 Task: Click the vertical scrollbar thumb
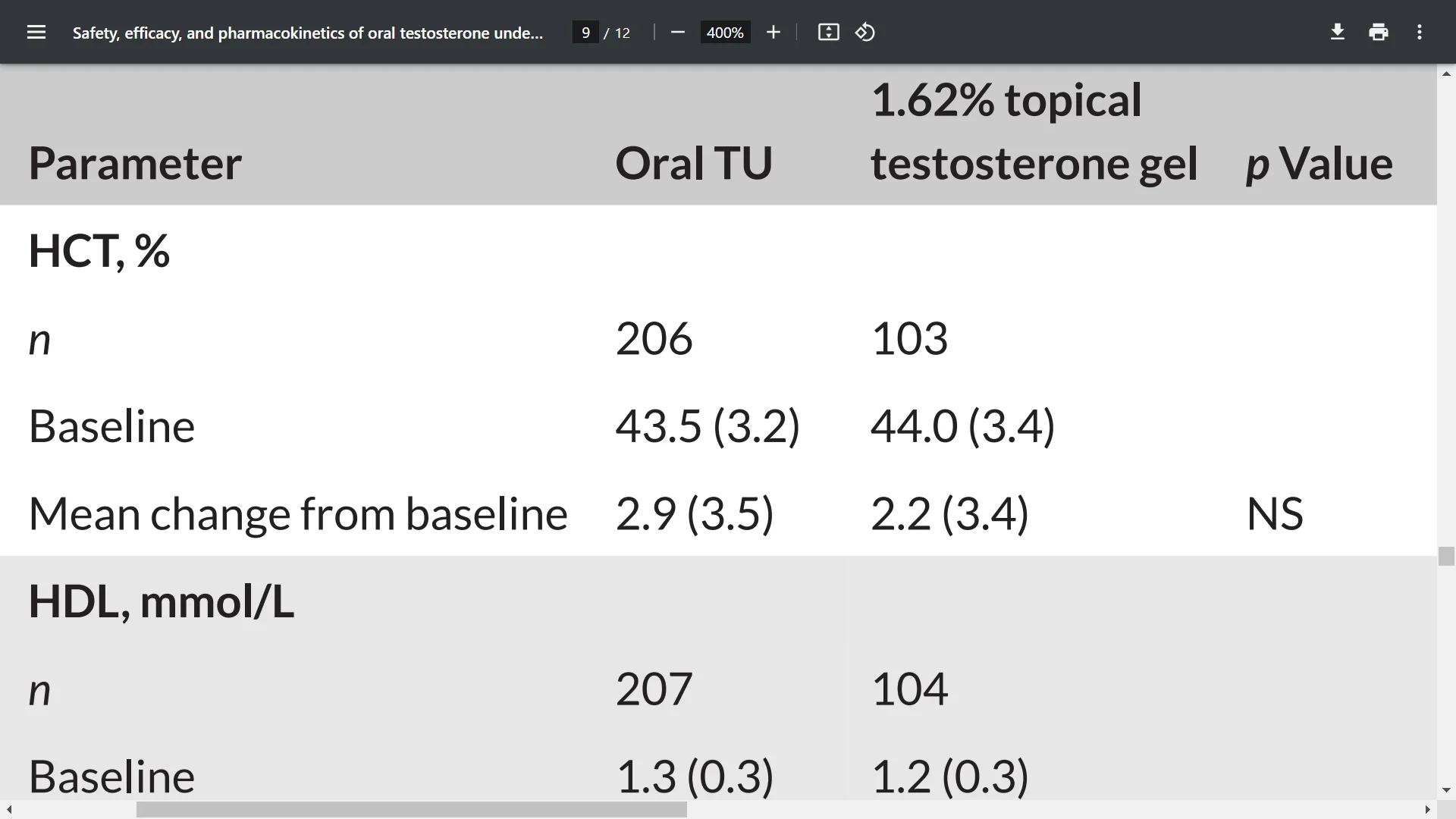click(x=1446, y=556)
